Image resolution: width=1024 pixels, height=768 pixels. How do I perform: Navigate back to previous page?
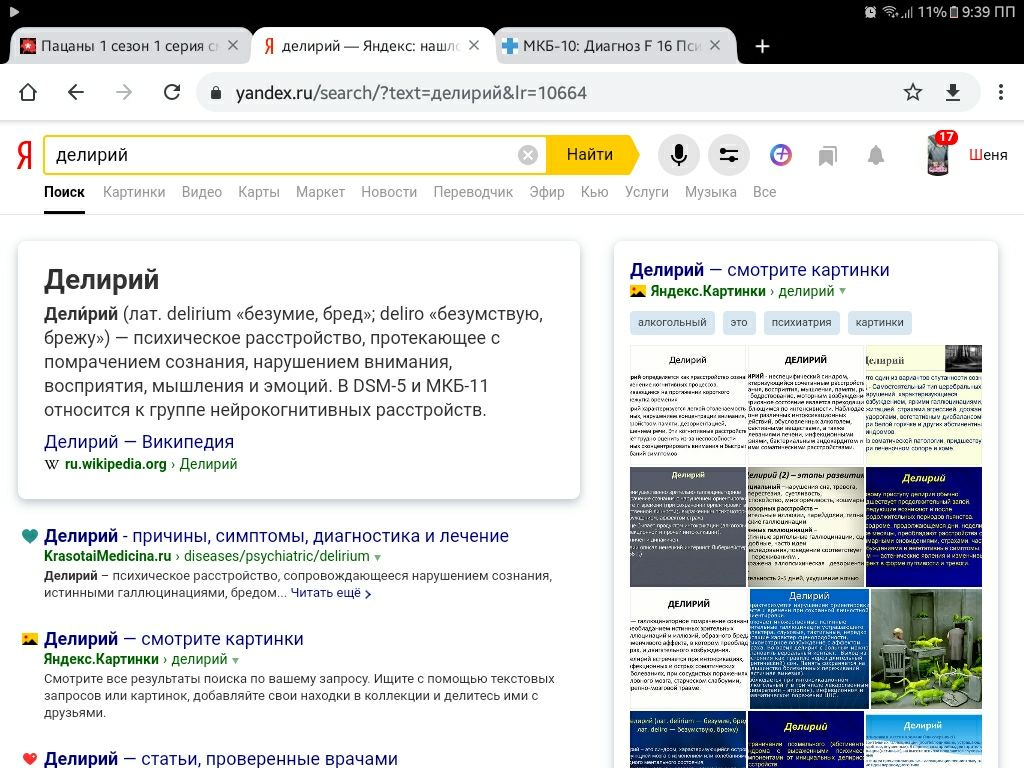point(76,92)
